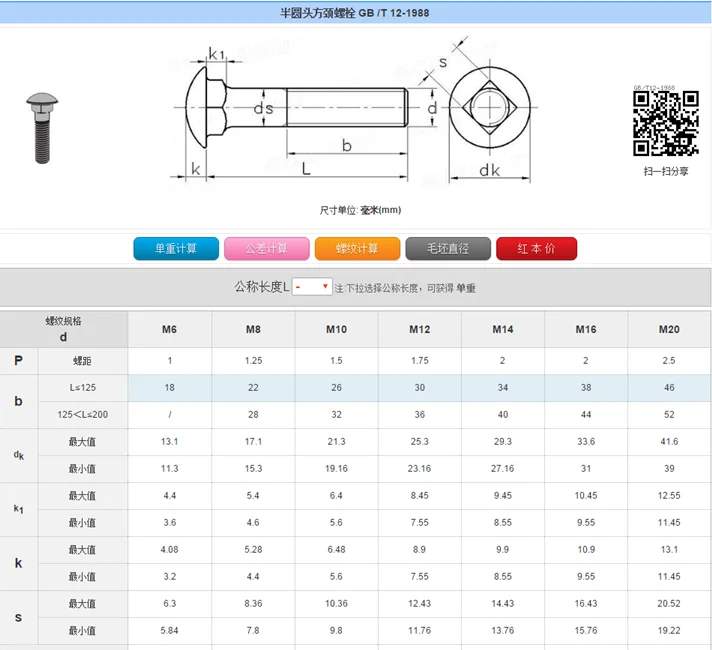This screenshot has height=650, width=712.
Task: Click the L≤125 row label
Action: pyautogui.click(x=82, y=388)
